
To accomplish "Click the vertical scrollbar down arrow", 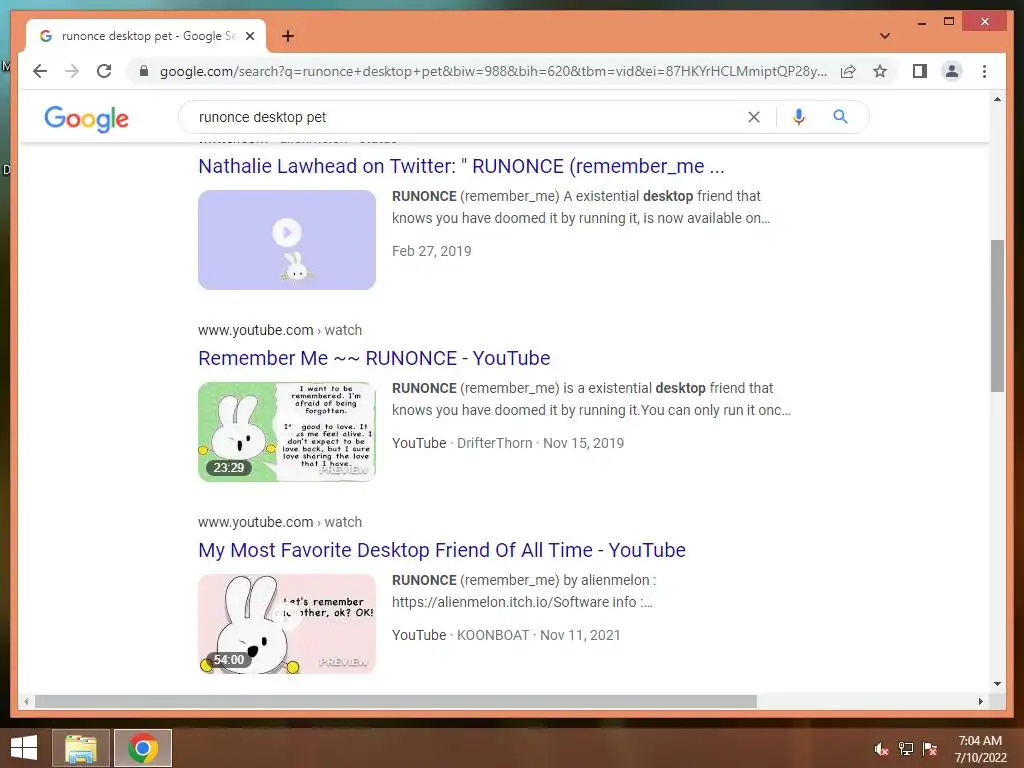I will (x=997, y=684).
